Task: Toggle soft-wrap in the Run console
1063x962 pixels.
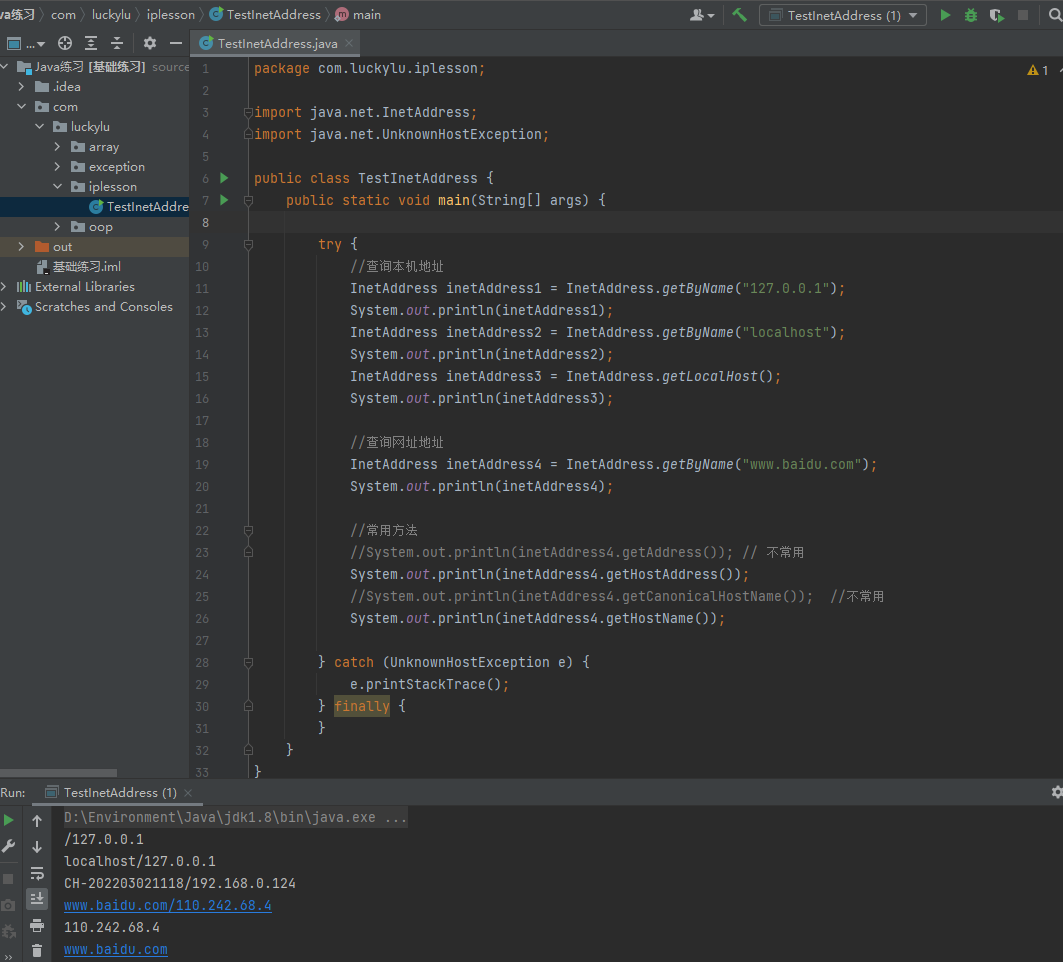Action: [x=37, y=873]
